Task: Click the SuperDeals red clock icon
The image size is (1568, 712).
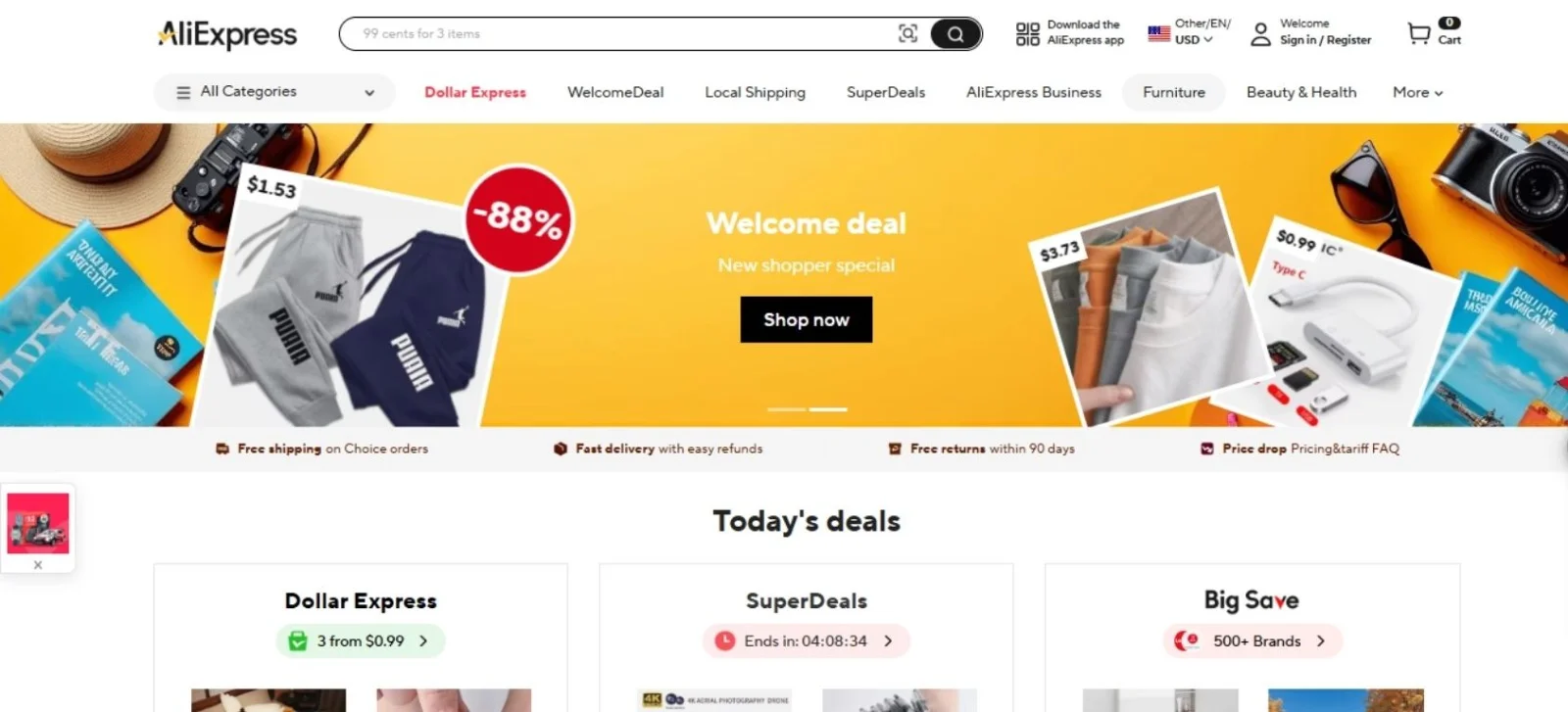Action: (724, 641)
